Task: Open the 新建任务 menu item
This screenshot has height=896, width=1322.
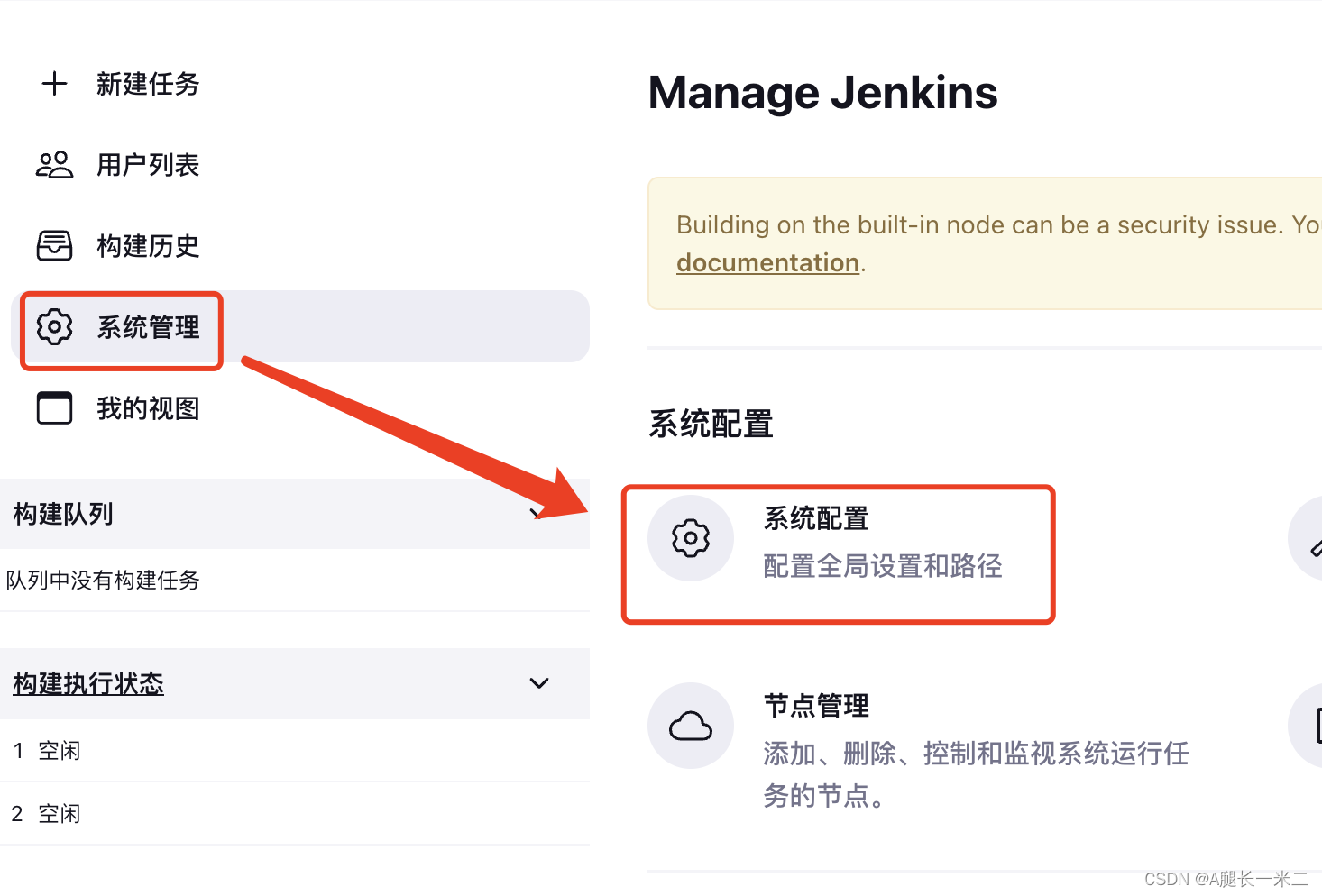Action: (148, 84)
